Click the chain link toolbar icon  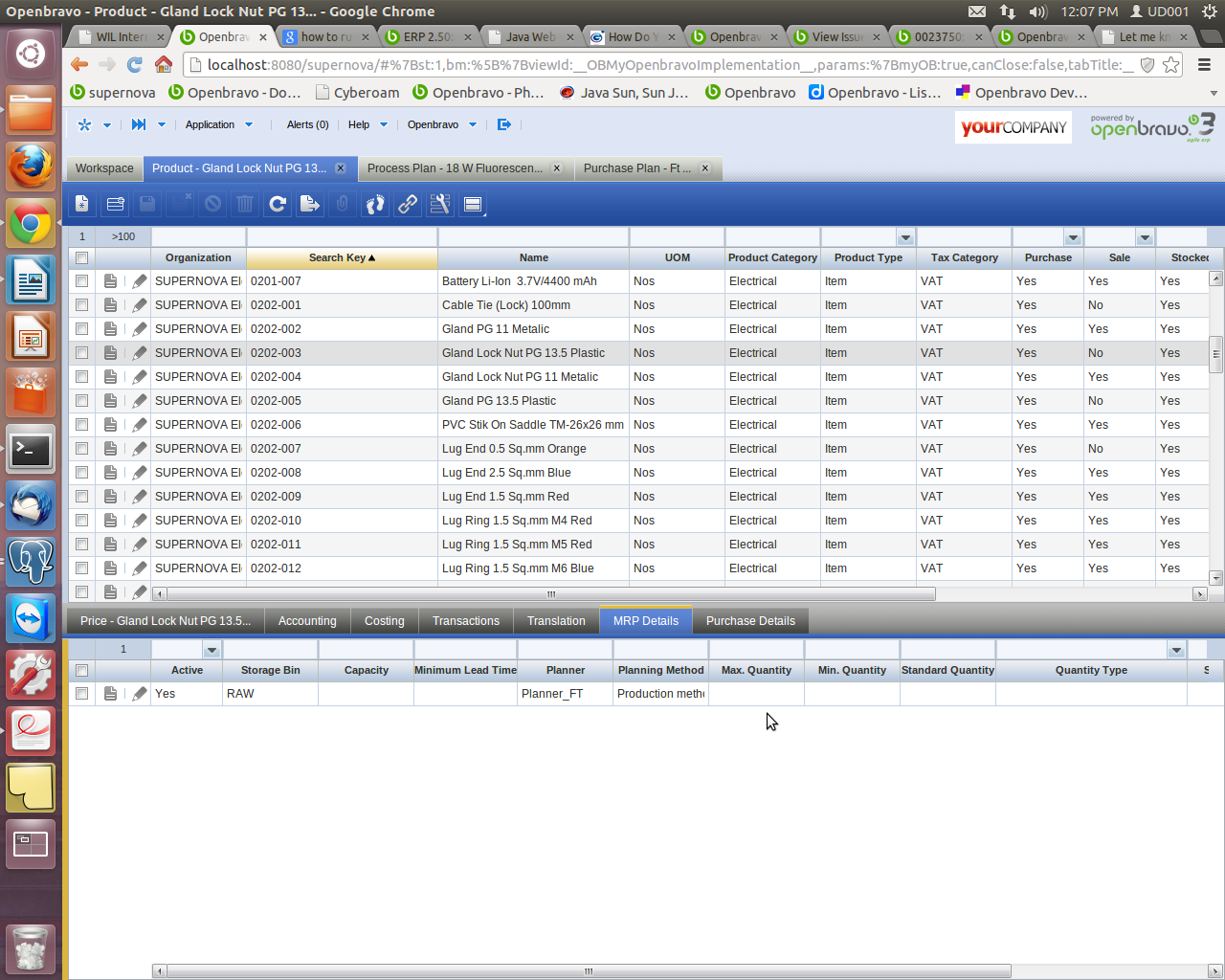click(408, 204)
